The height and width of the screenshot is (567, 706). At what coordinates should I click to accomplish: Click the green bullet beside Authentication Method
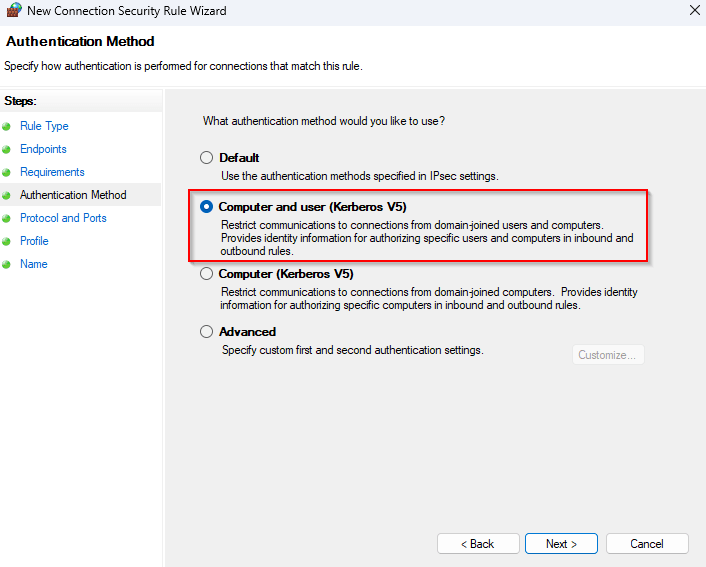[6, 196]
